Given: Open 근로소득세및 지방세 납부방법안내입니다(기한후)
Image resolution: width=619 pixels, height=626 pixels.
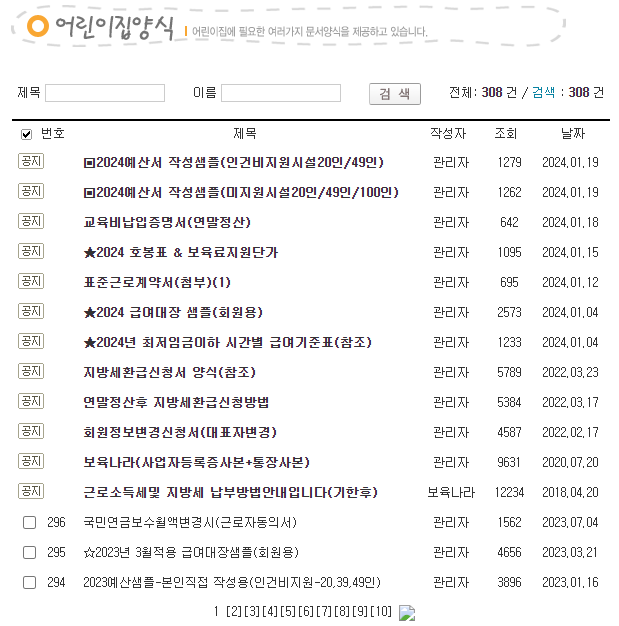Looking at the screenshot, I should (x=230, y=492).
